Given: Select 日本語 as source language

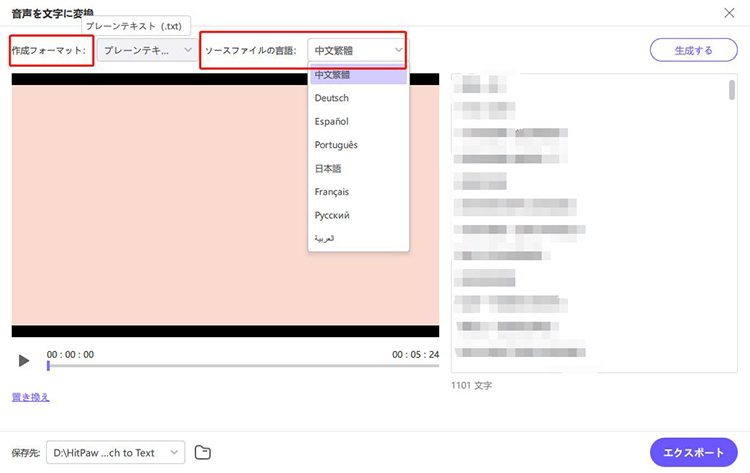Looking at the screenshot, I should pyautogui.click(x=358, y=168).
